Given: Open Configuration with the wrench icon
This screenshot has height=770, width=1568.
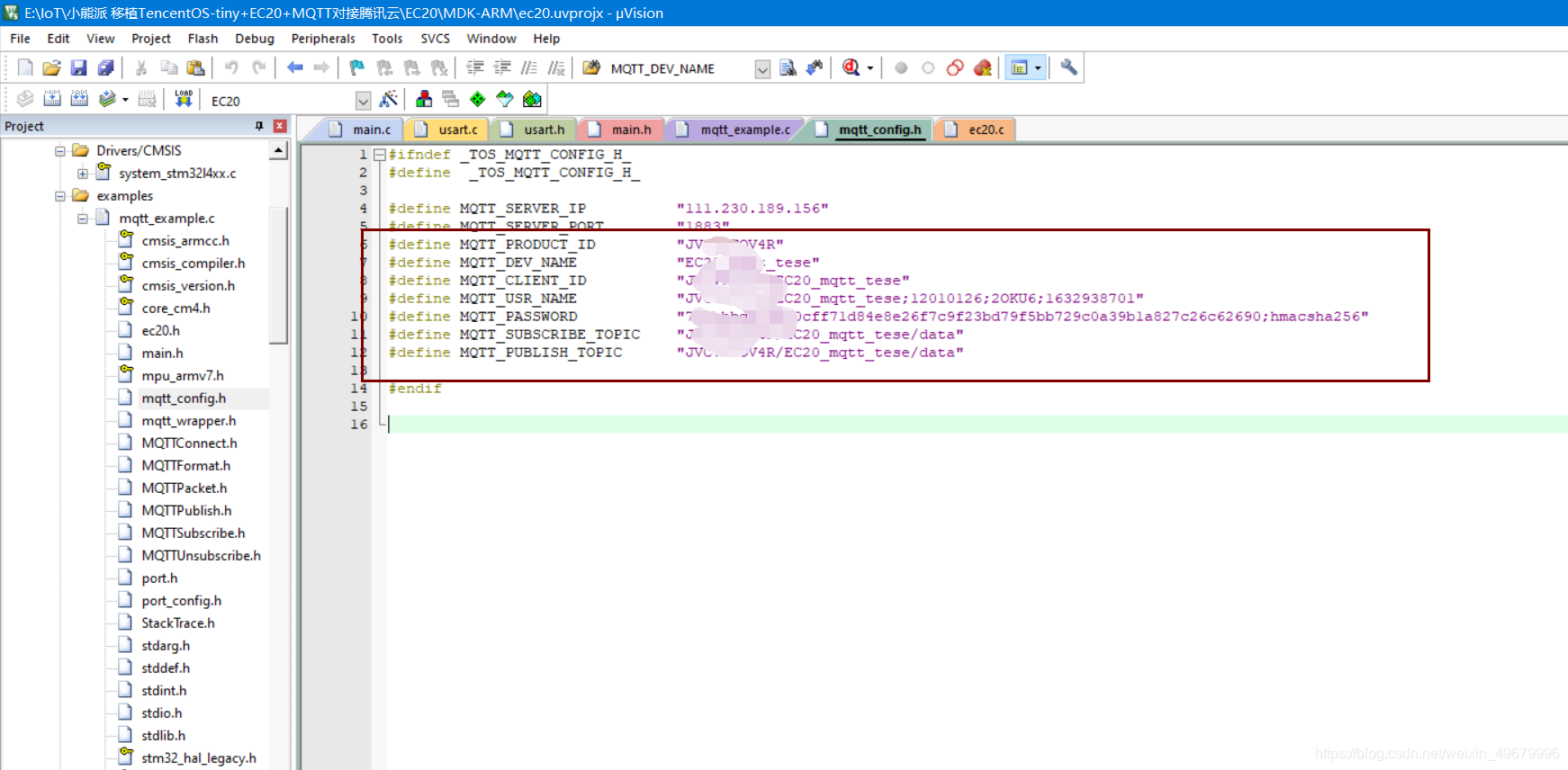Looking at the screenshot, I should click(x=1068, y=67).
